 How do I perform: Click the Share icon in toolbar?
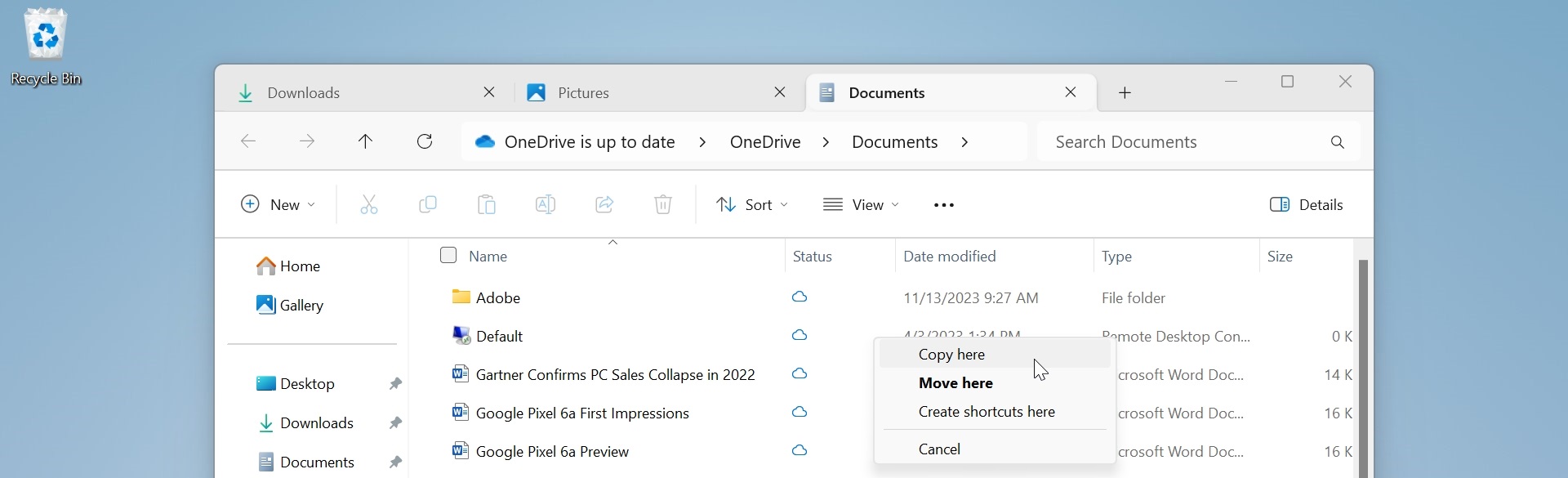(x=604, y=204)
